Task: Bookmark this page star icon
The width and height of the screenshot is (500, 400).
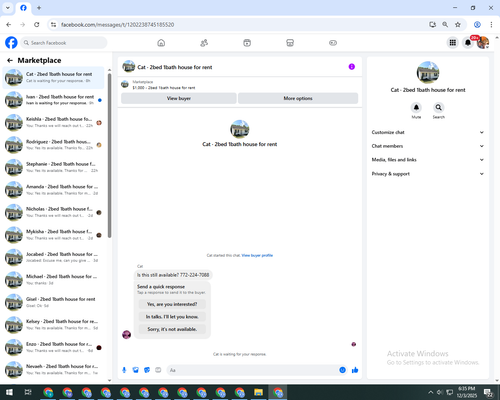Action: [458, 25]
